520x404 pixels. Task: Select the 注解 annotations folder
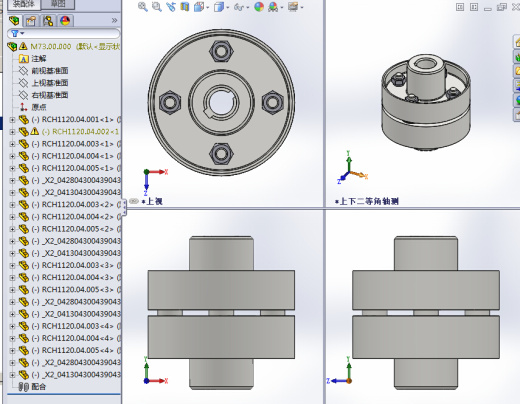(x=33, y=59)
